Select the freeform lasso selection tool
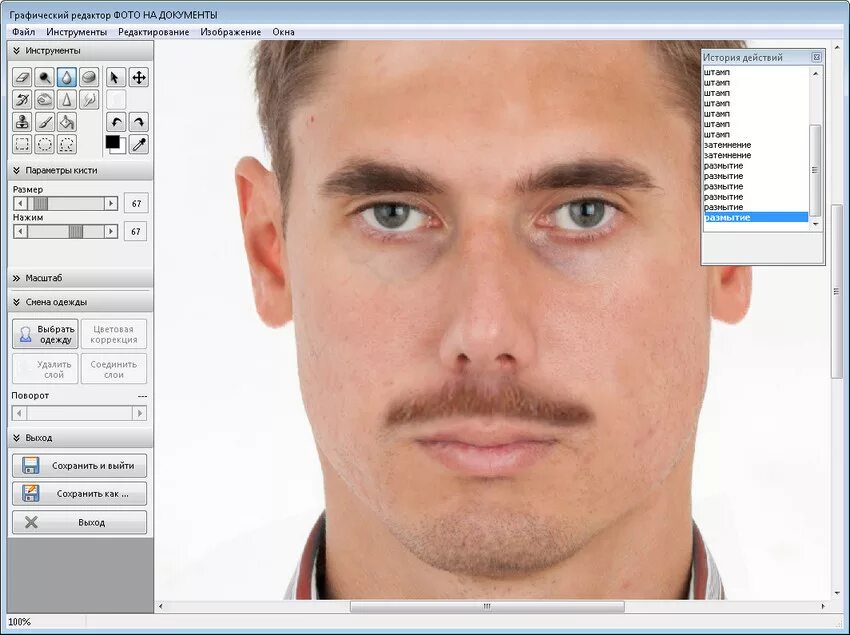Screen dimensions: 850x635 [x=67, y=144]
